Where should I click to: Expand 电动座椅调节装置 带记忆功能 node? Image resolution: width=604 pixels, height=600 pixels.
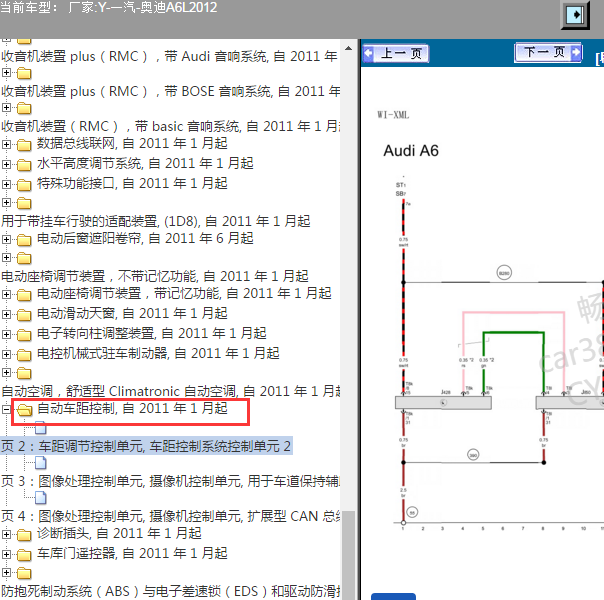[x=6, y=295]
